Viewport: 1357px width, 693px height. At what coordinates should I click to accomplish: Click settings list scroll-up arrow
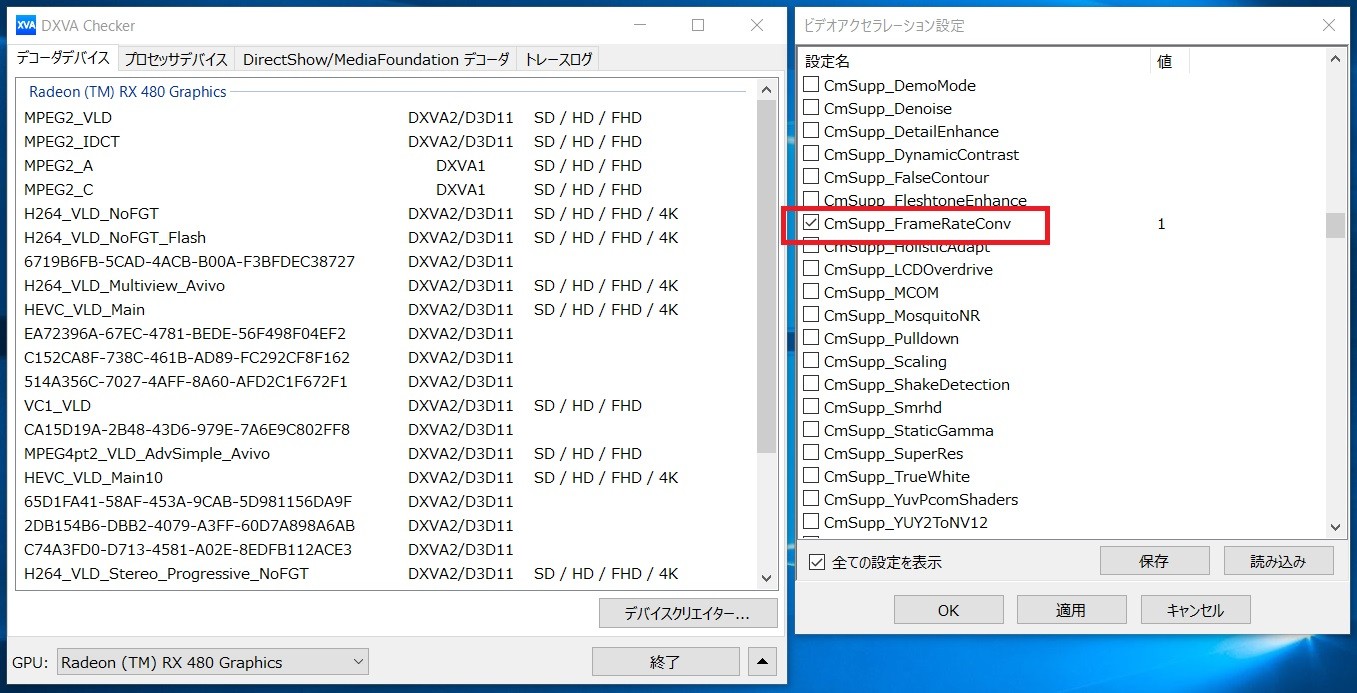point(1336,59)
